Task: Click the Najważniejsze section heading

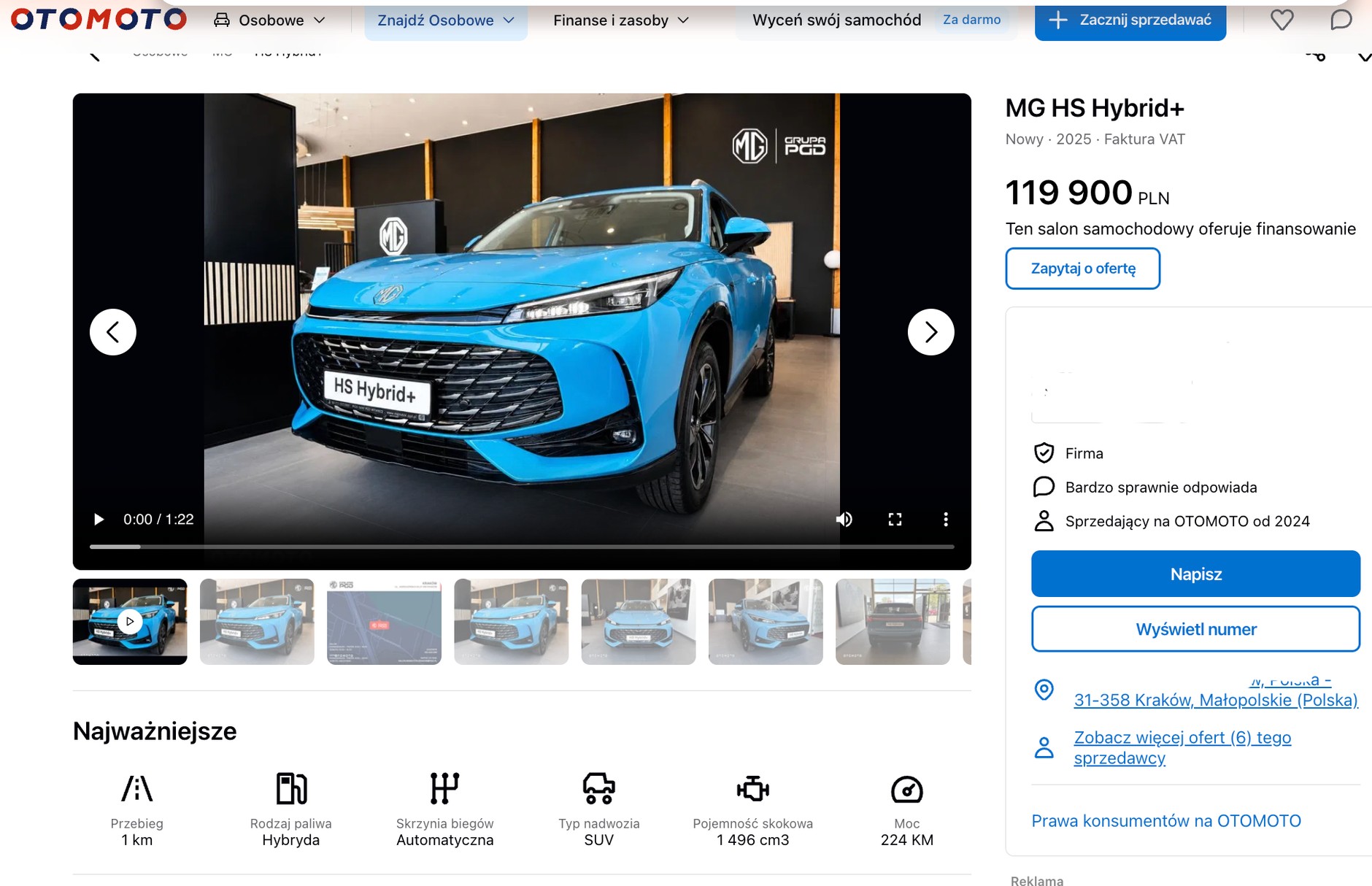Action: [155, 731]
